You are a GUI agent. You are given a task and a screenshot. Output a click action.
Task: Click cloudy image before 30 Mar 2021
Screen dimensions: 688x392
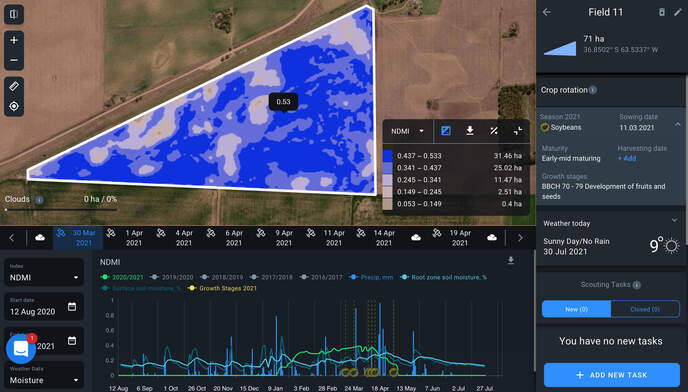pos(40,237)
